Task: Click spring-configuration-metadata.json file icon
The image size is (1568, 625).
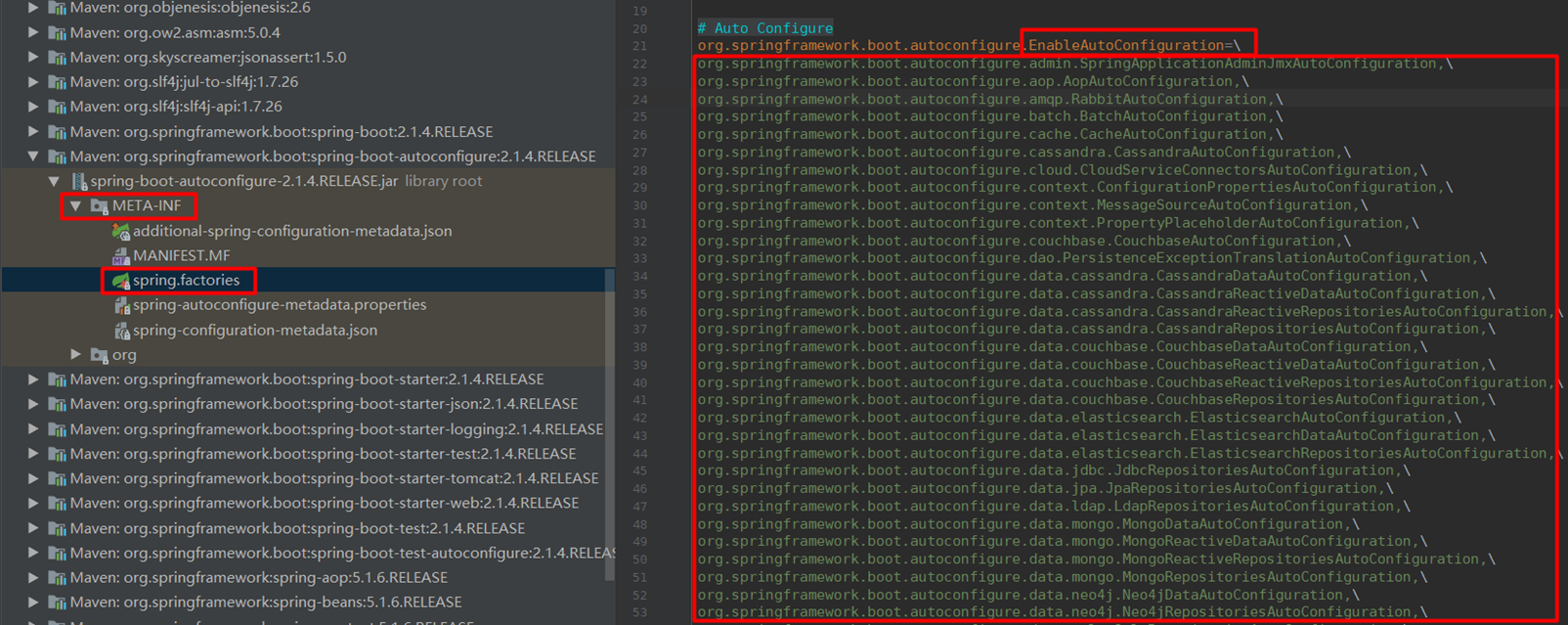Action: point(121,331)
